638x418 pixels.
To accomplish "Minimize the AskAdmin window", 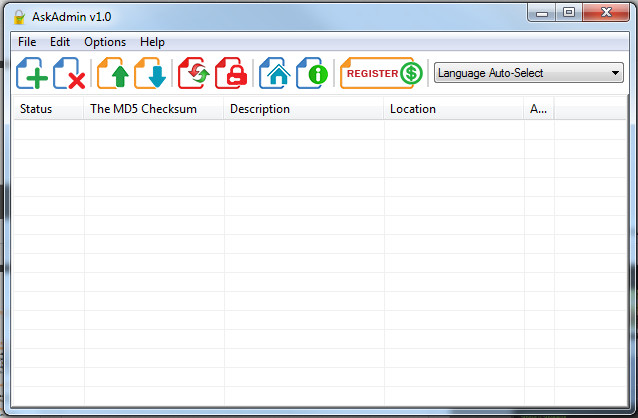I will (x=542, y=13).
